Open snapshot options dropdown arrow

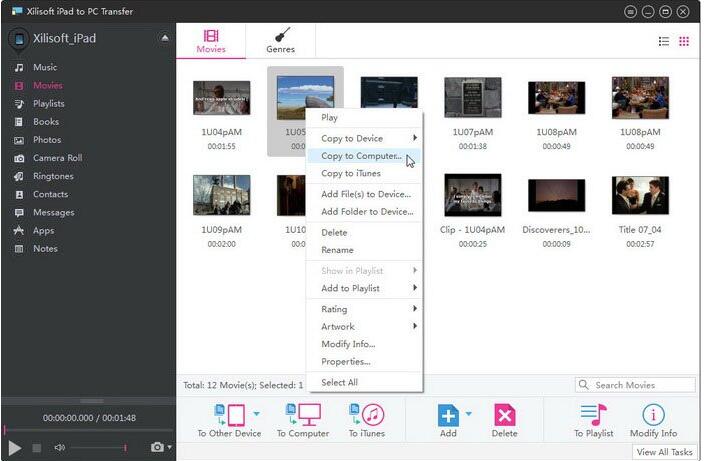pyautogui.click(x=170, y=447)
